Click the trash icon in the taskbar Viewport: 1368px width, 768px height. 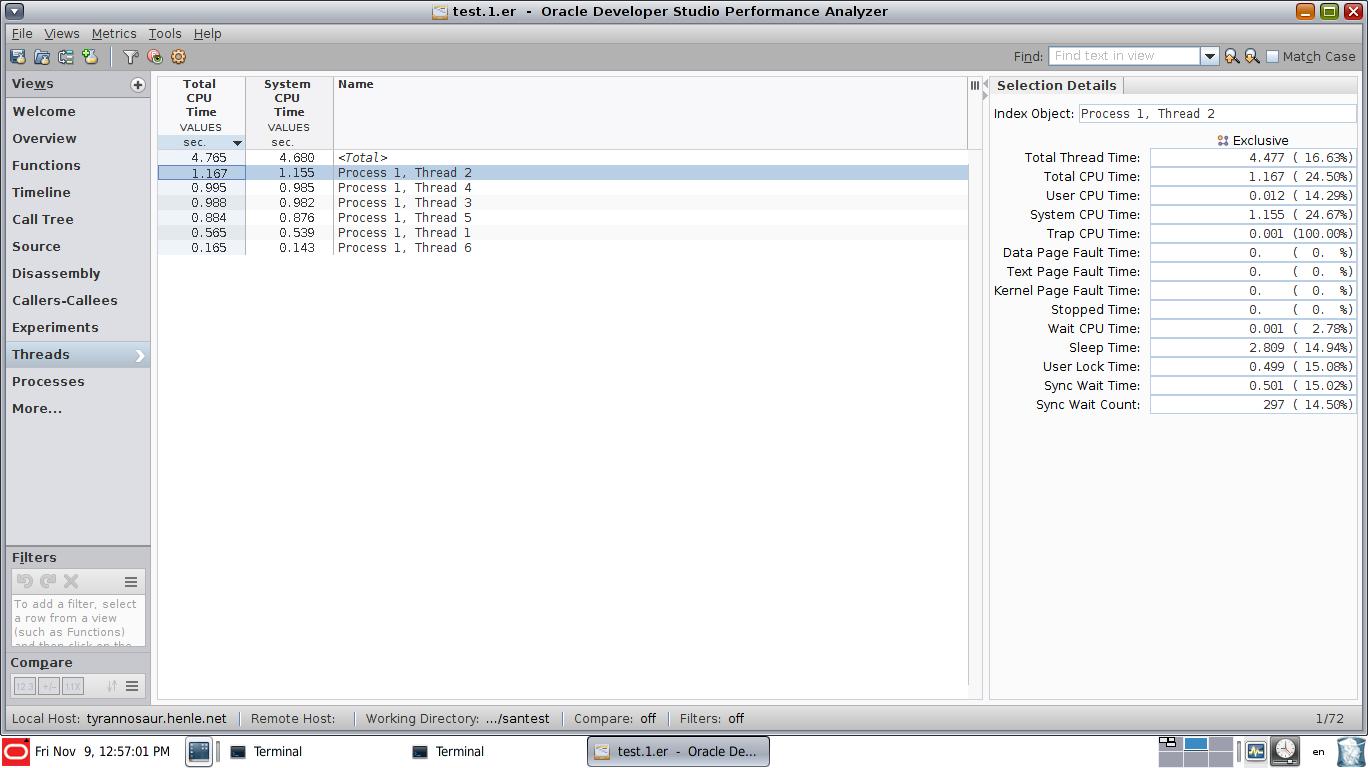pyautogui.click(x=1350, y=751)
